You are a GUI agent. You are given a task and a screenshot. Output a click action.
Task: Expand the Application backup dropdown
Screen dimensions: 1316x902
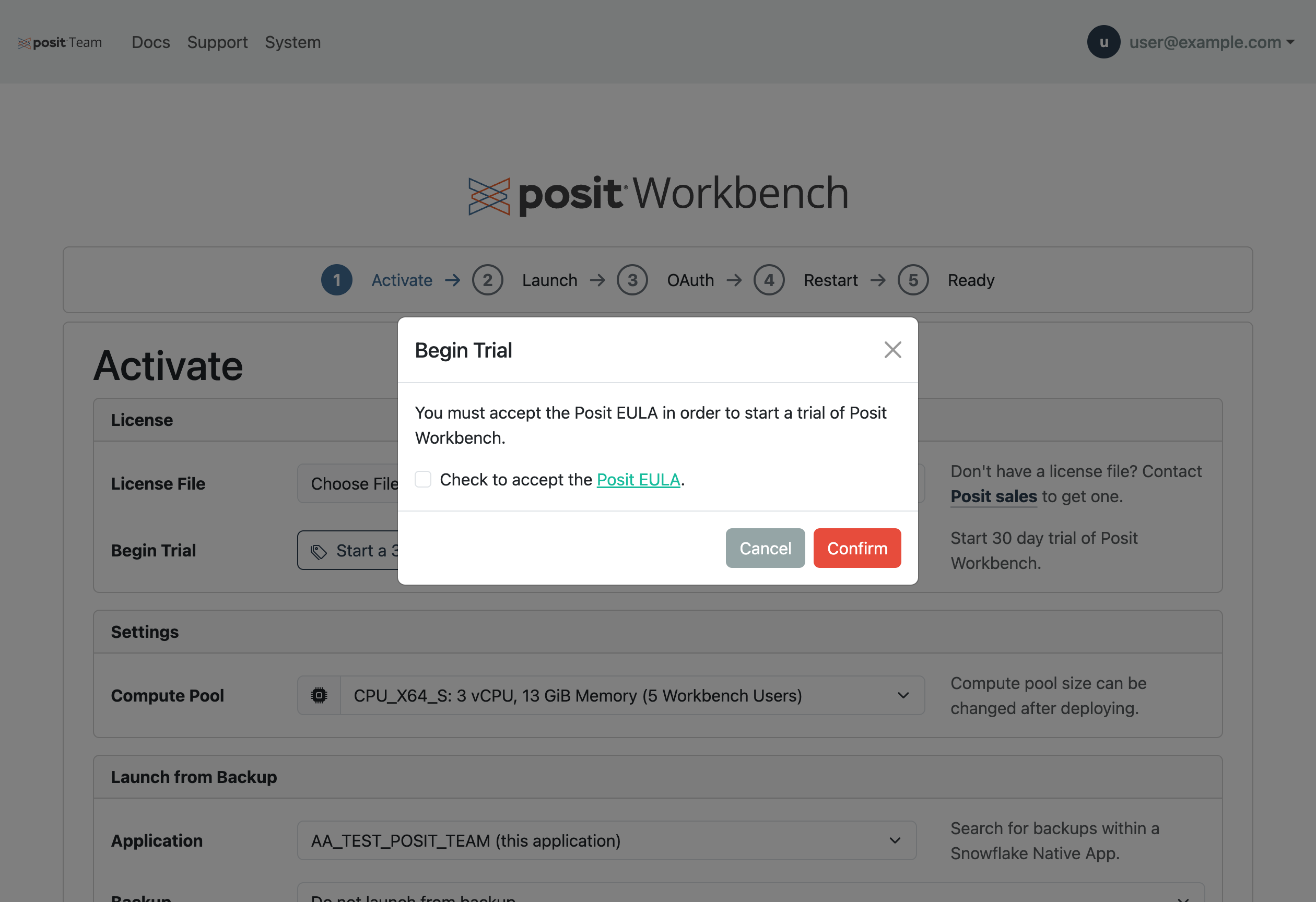pyautogui.click(x=606, y=840)
